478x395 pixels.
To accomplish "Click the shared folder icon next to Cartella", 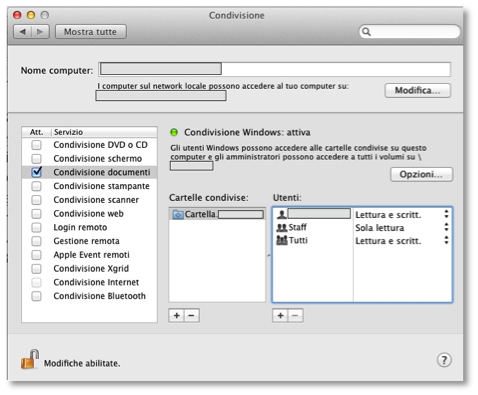I will (178, 214).
